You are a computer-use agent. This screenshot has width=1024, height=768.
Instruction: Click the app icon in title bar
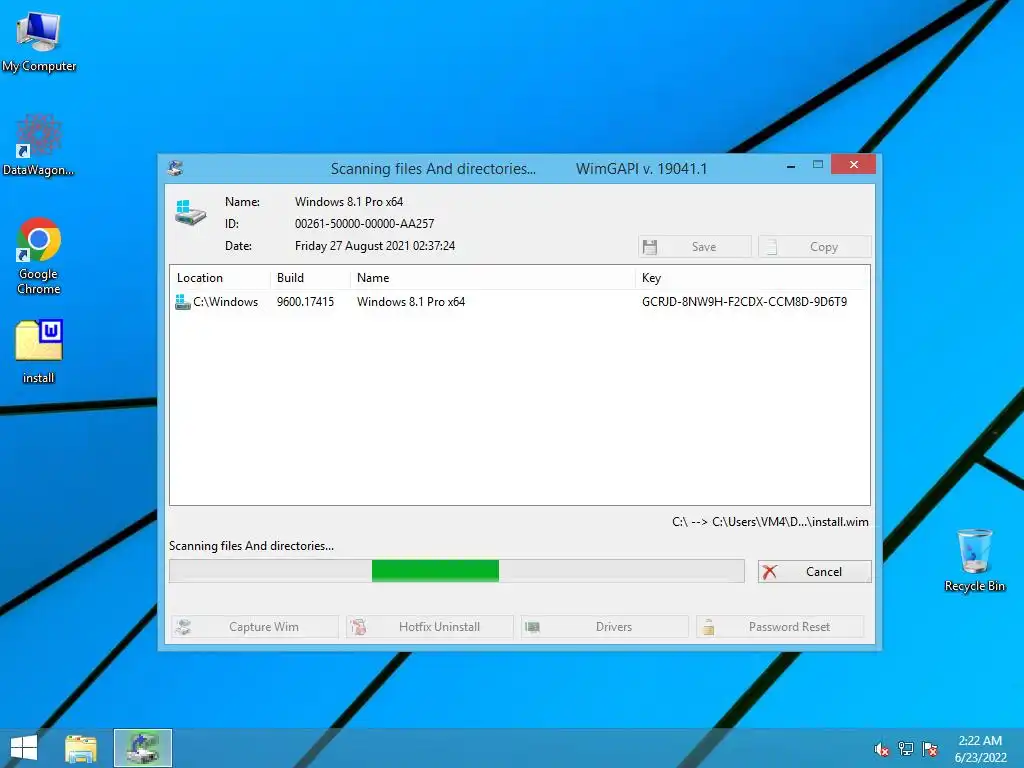click(175, 168)
